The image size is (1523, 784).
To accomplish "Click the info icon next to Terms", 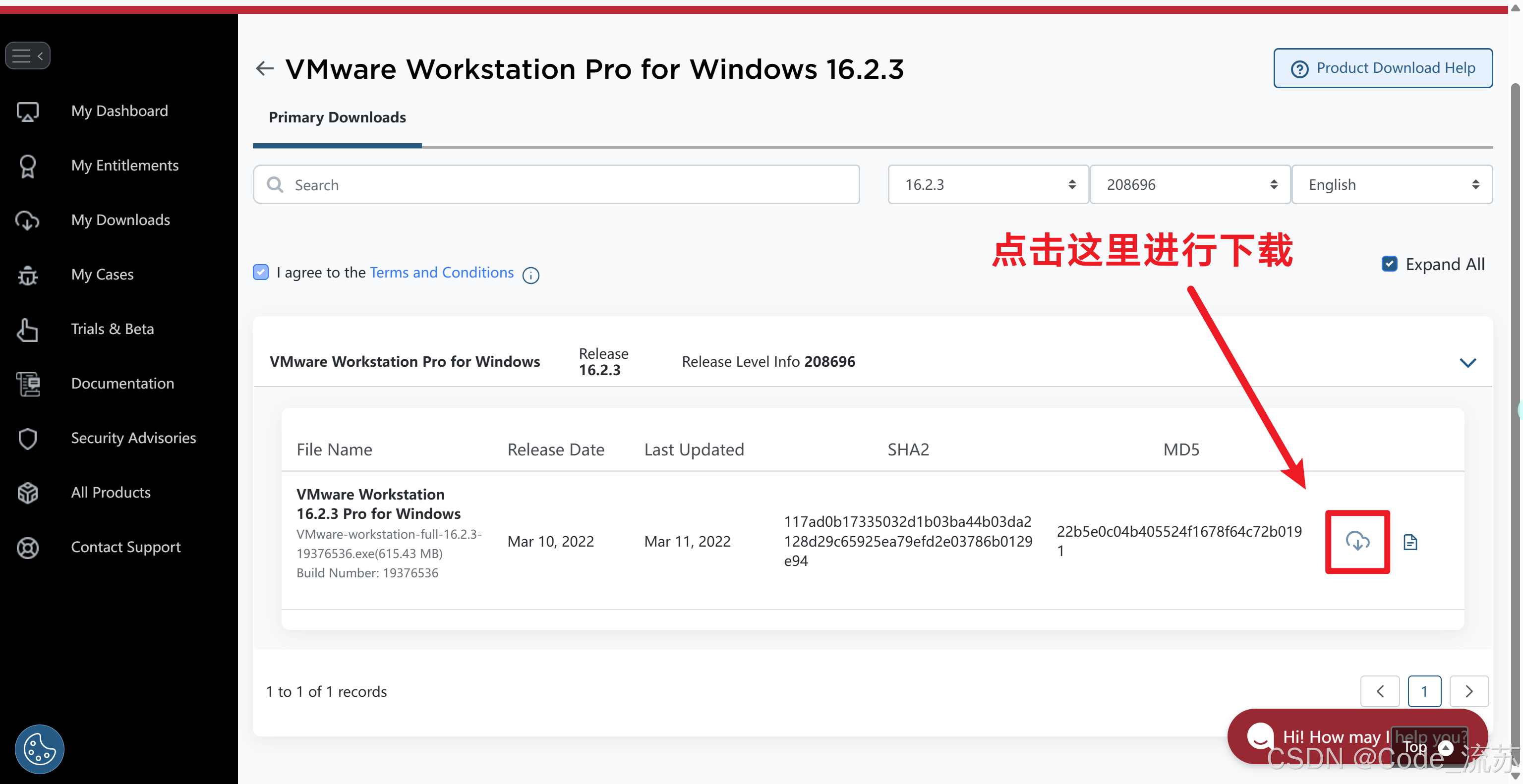I will (530, 276).
